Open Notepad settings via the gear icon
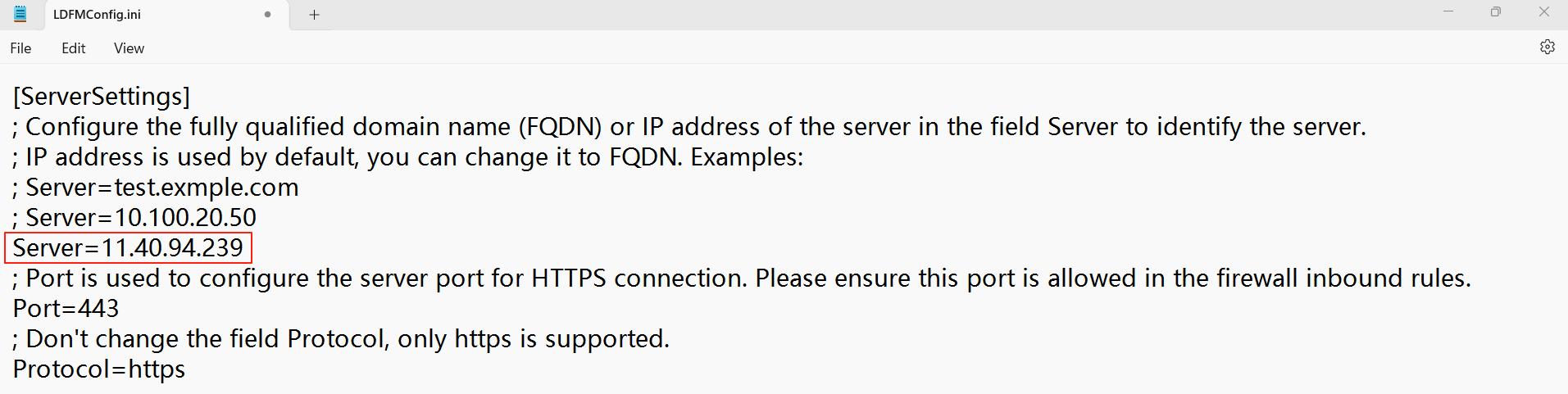This screenshot has height=394, width=1568. point(1547,48)
